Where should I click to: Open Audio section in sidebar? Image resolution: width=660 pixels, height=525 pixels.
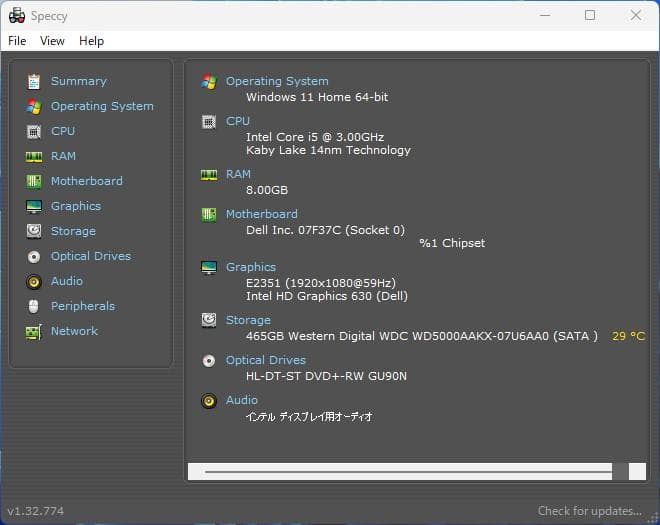click(67, 281)
